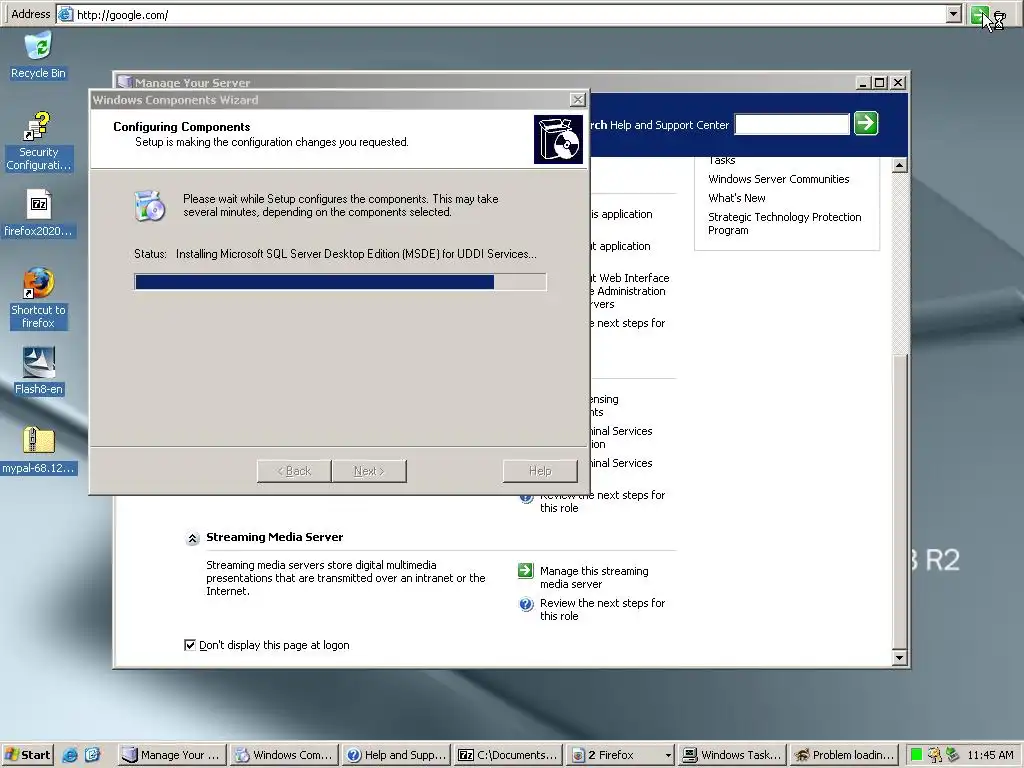Click the Help button in the wizard

pos(540,471)
